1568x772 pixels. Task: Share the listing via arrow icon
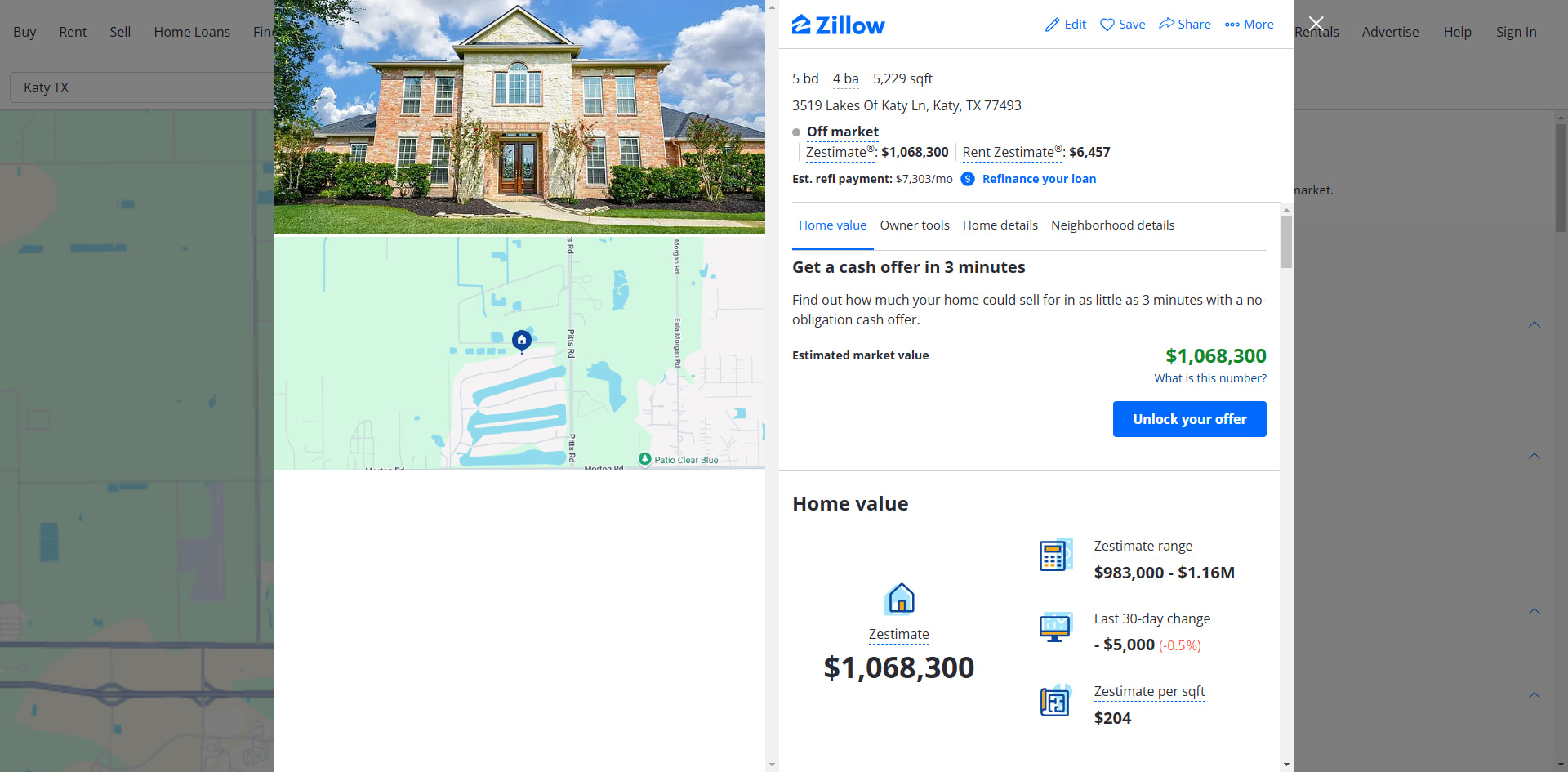[1166, 24]
